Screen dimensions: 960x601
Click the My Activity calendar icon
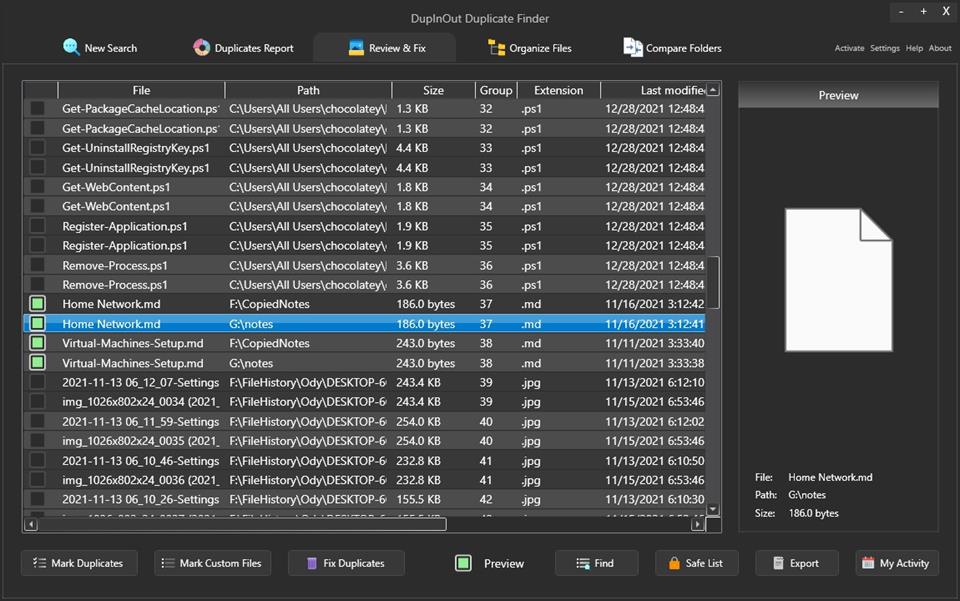[868, 563]
